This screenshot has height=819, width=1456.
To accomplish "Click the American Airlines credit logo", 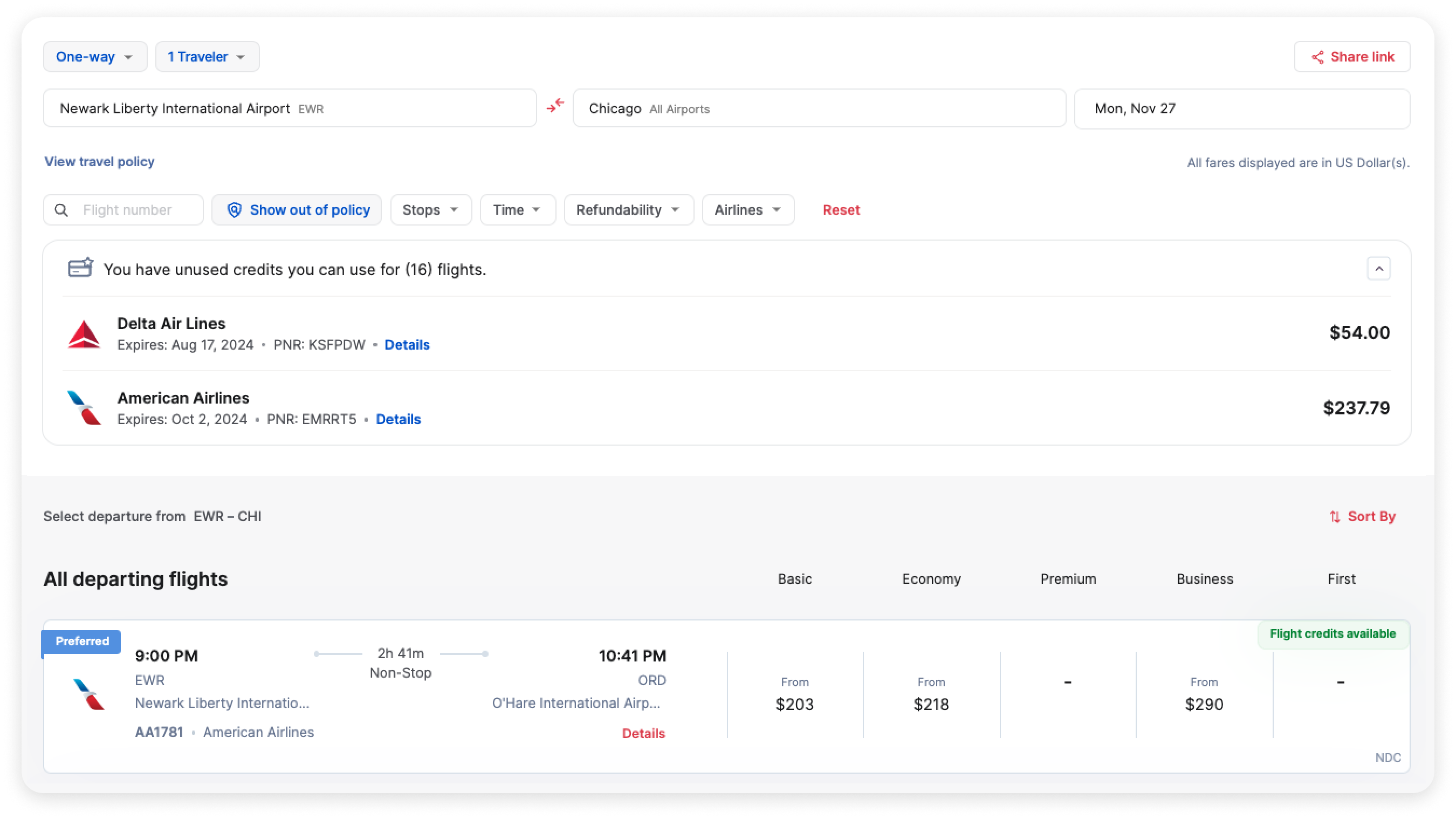I will tap(84, 408).
